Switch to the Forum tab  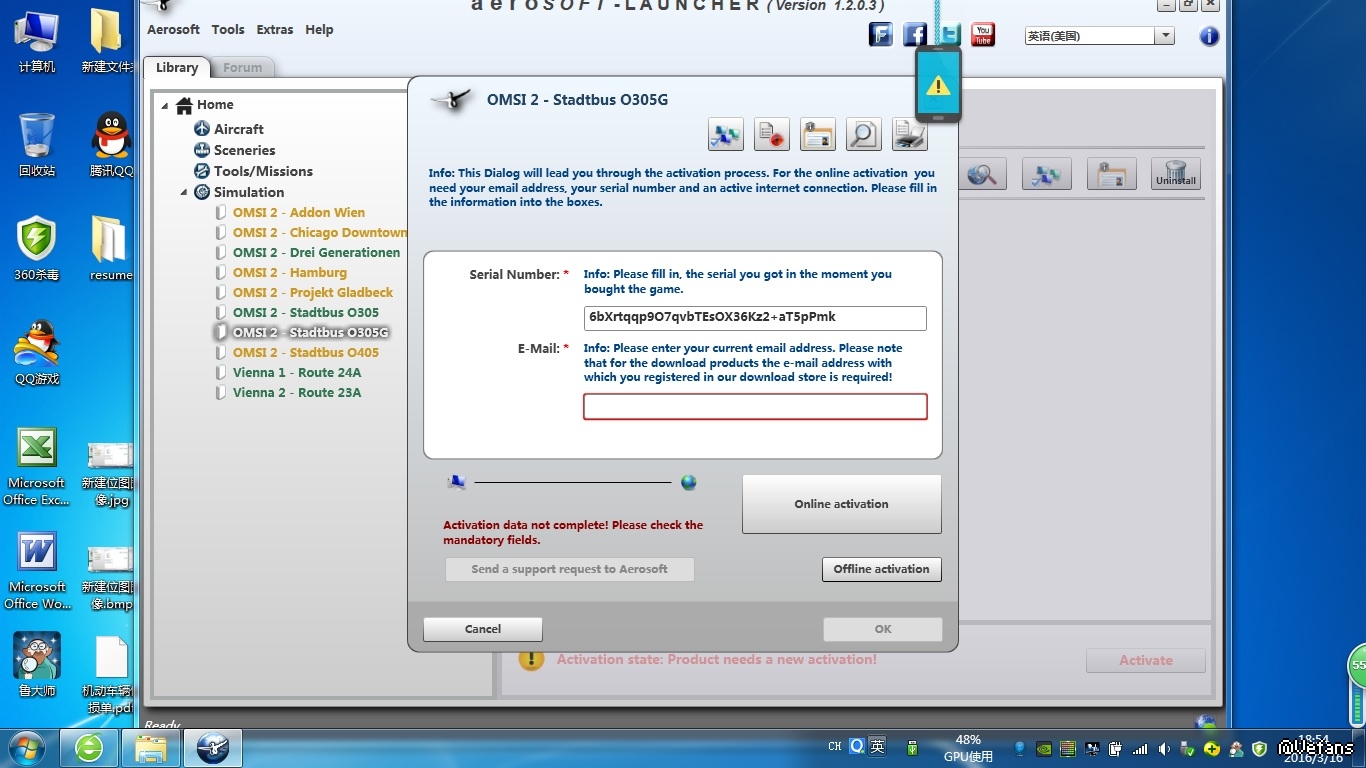(x=243, y=67)
